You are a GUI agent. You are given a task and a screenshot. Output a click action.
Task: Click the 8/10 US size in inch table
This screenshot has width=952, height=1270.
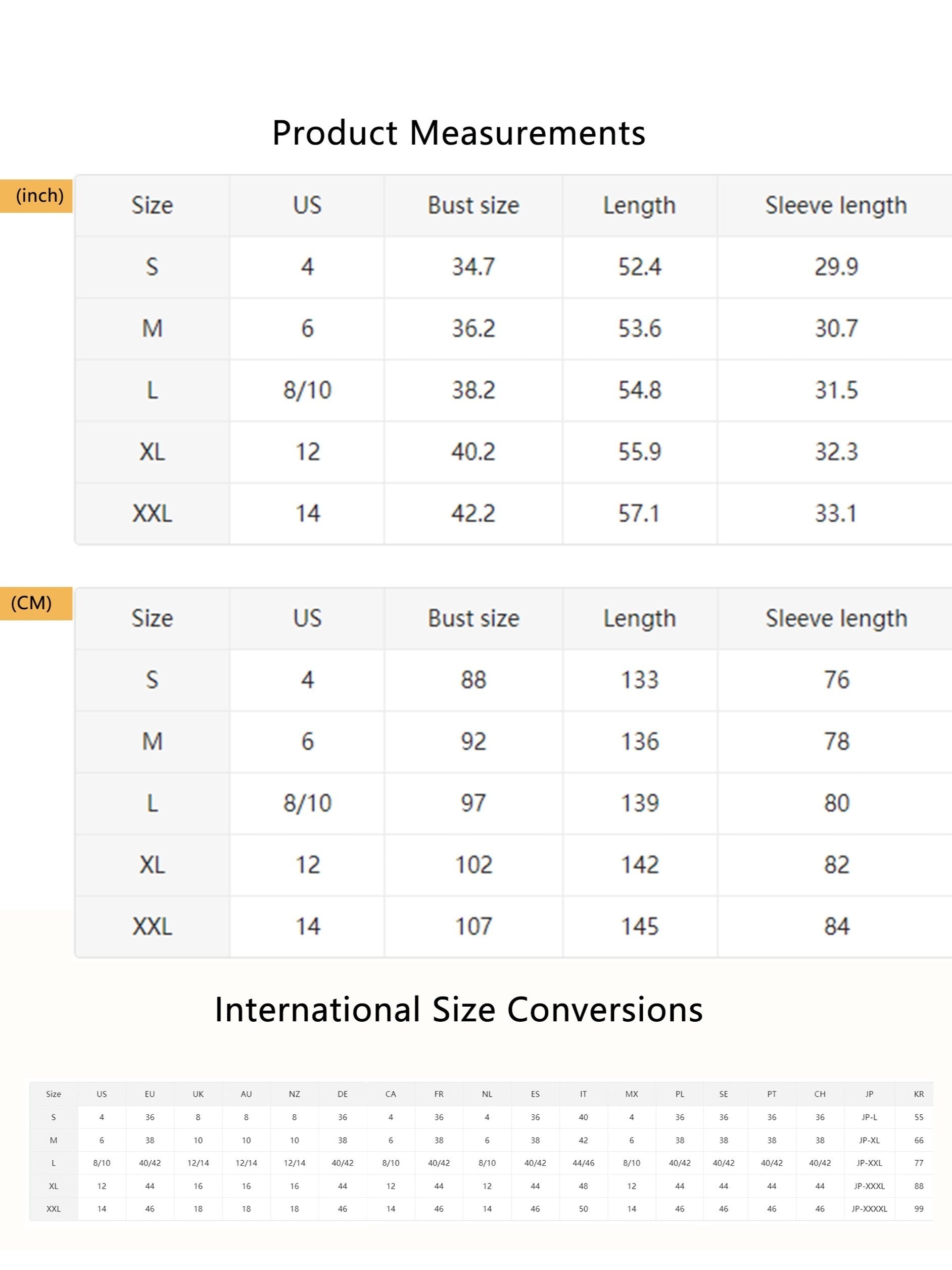(x=307, y=390)
